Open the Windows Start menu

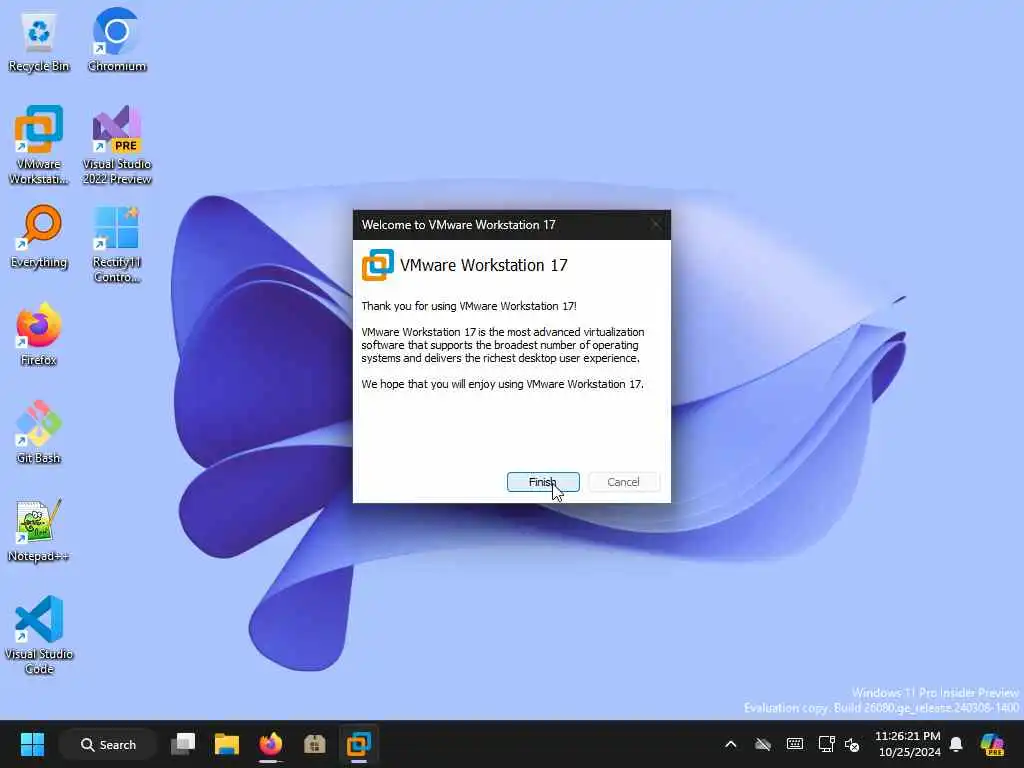tap(32, 744)
